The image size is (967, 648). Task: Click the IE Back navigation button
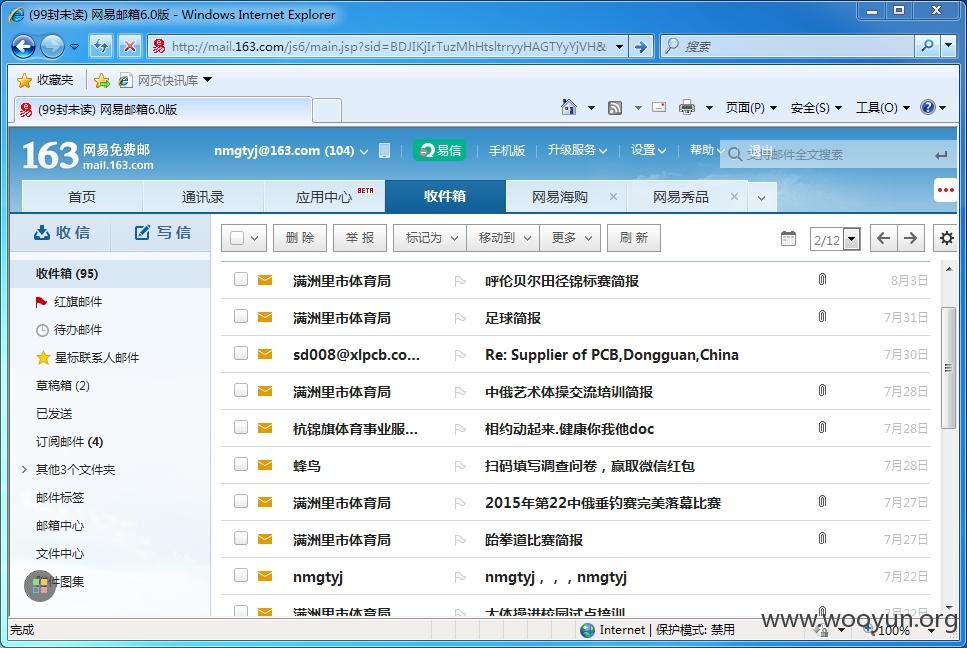click(23, 46)
